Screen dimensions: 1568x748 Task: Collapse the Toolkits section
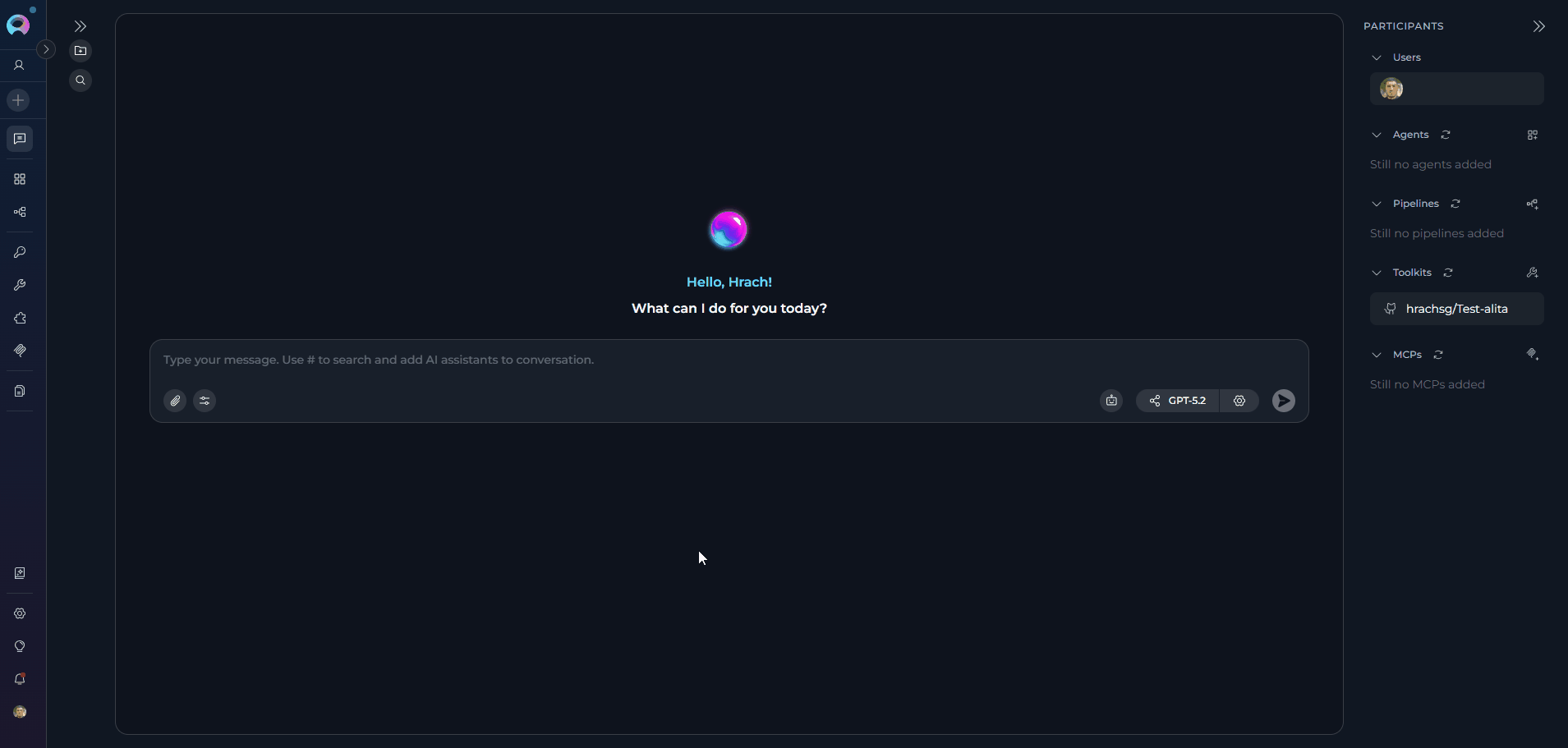(x=1377, y=273)
